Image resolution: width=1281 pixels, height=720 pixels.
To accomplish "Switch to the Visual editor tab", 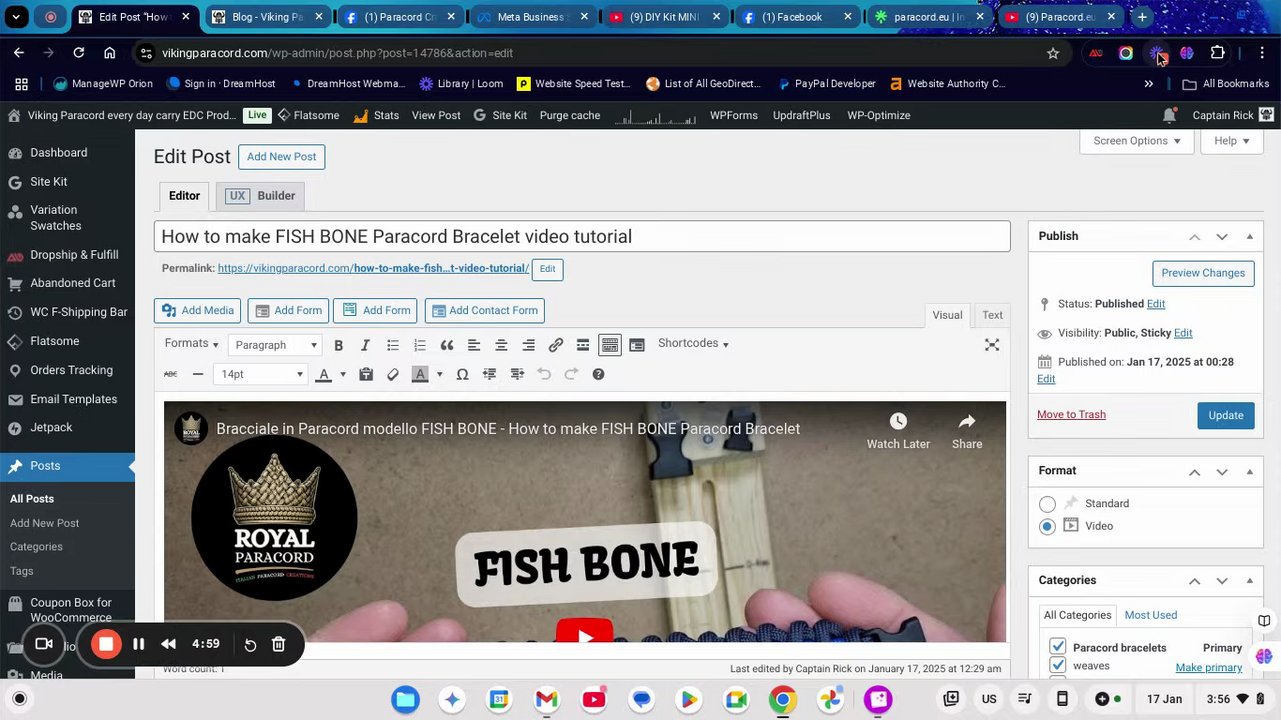I will (947, 315).
